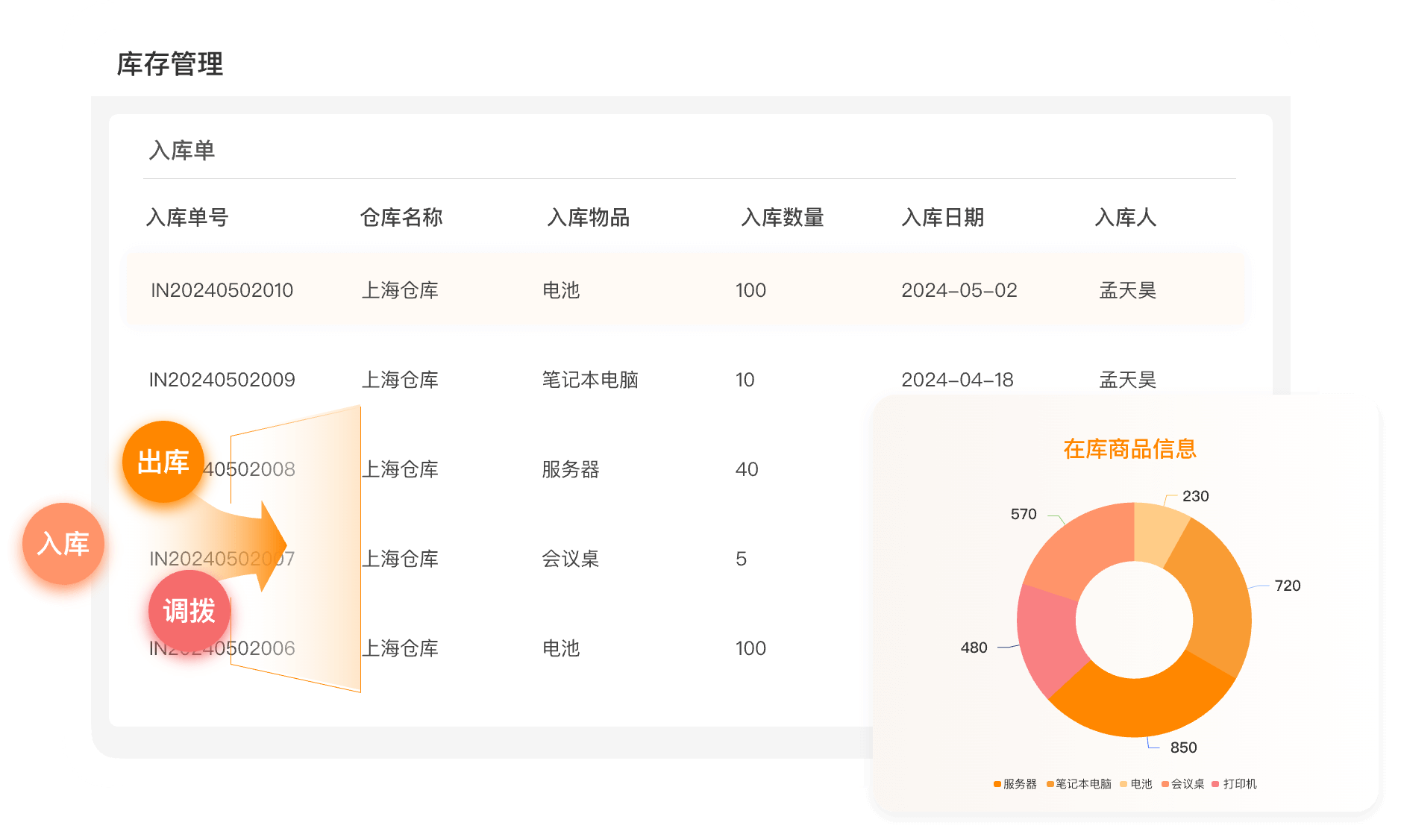Open receipt IN20240502010
The height and width of the screenshot is (840, 1401).
[x=222, y=290]
